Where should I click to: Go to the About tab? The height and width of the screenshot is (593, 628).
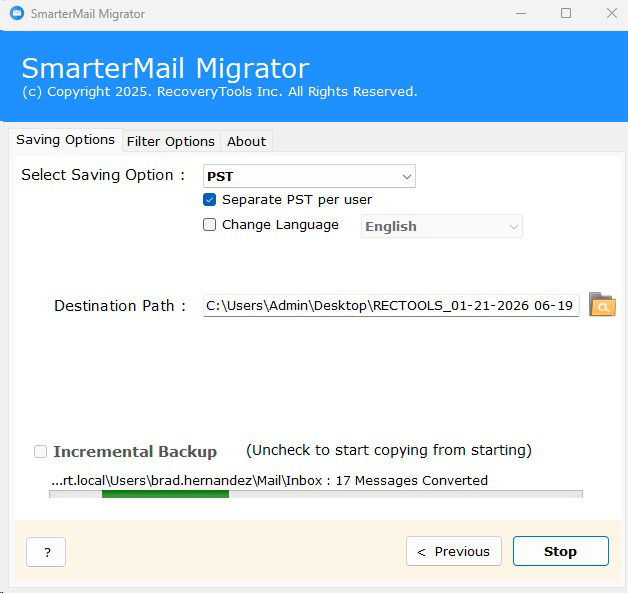coord(246,141)
